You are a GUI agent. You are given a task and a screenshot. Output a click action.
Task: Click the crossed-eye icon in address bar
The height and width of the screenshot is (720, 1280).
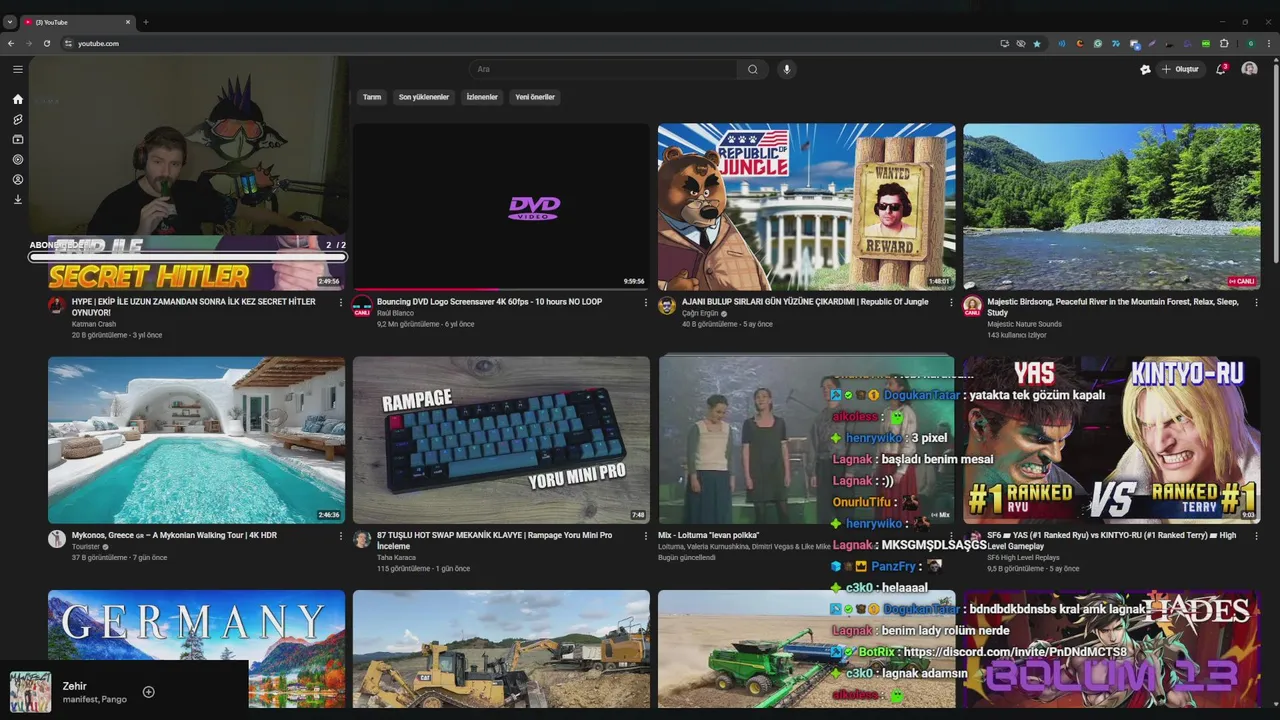(1021, 43)
